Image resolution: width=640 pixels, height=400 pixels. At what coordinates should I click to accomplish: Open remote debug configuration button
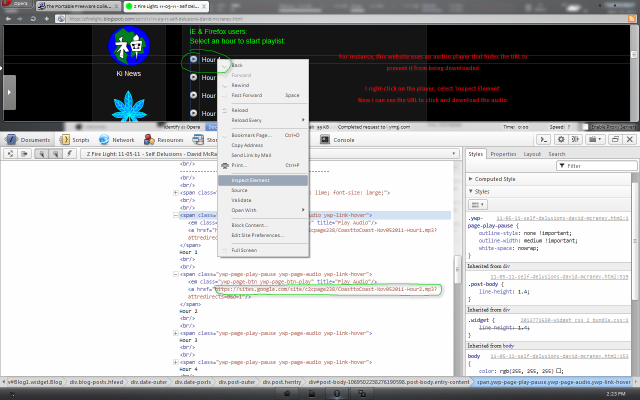coord(575,140)
